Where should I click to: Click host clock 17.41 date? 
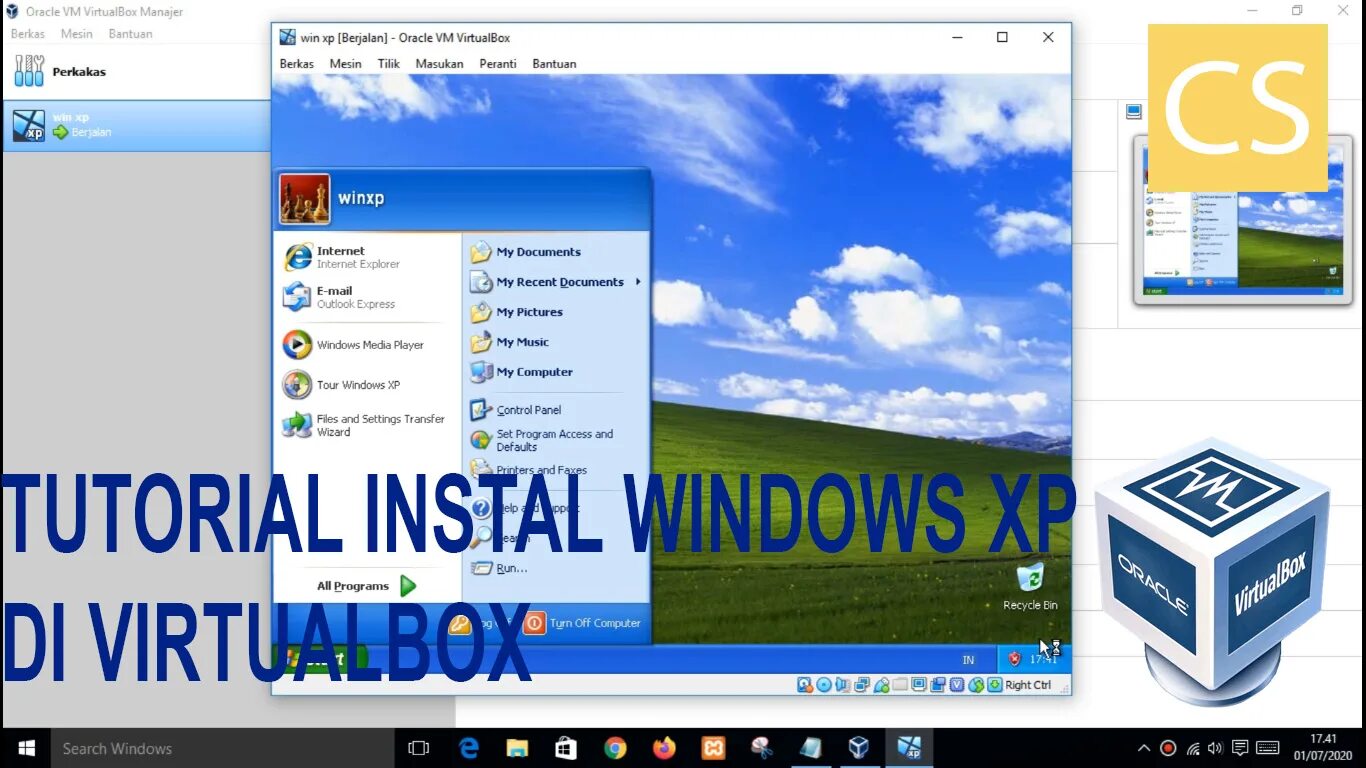point(1322,747)
